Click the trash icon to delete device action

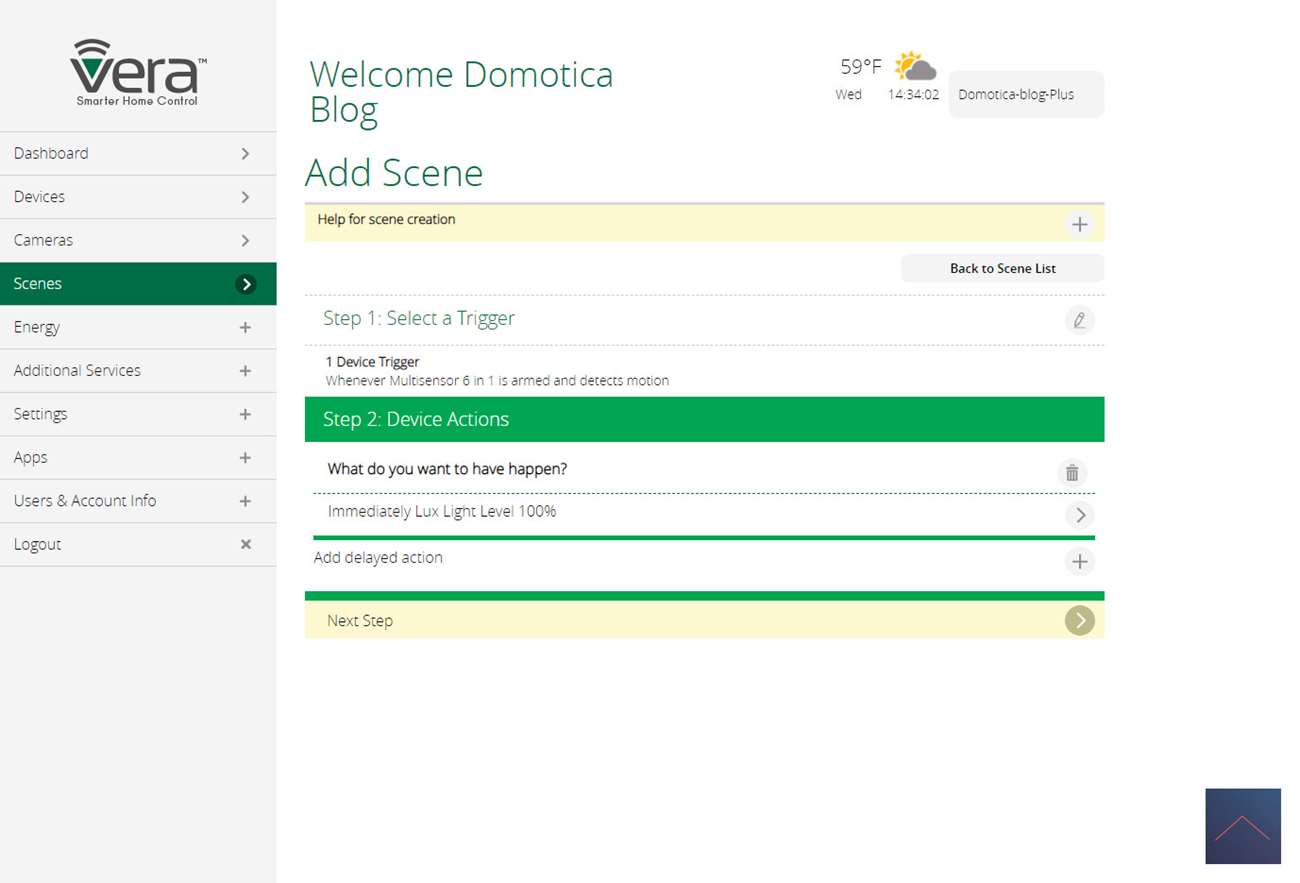coord(1071,473)
